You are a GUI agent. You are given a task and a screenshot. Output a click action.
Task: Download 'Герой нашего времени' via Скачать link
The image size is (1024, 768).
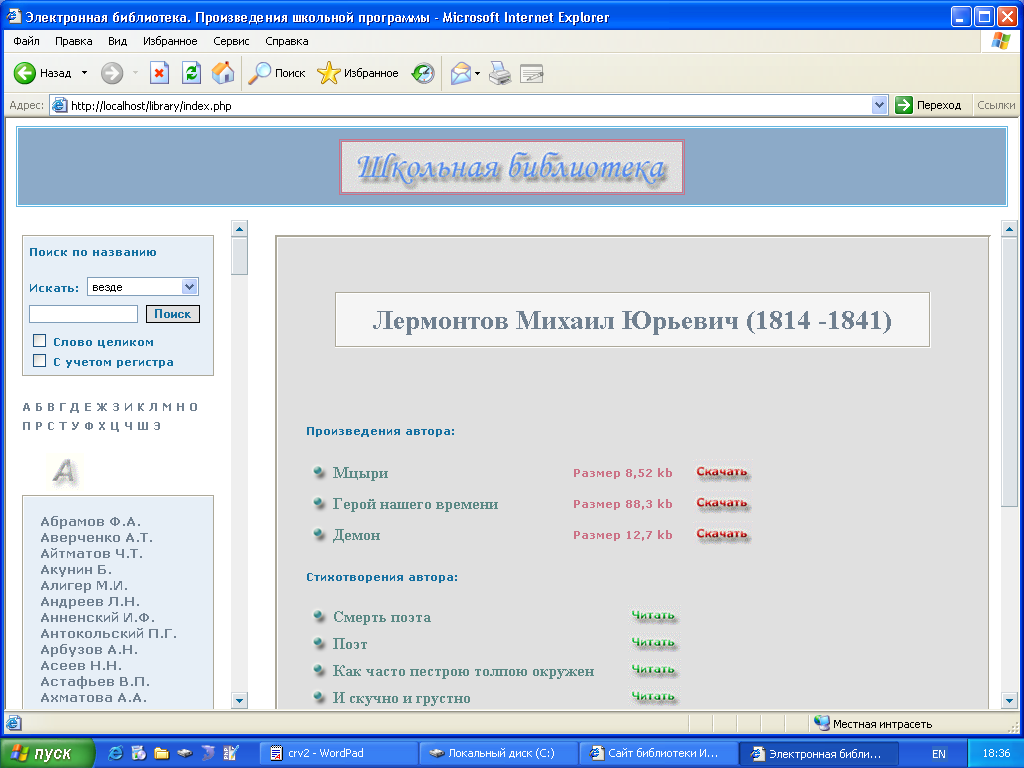click(722, 503)
